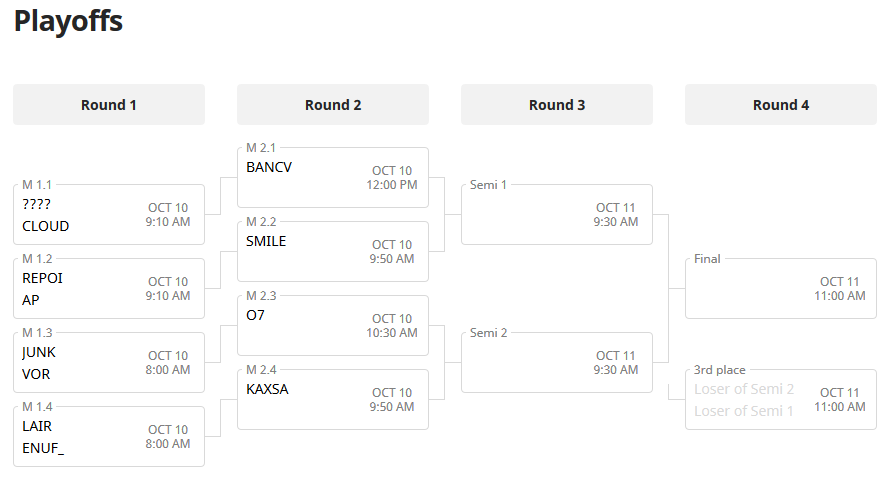This screenshot has height=479, width=888.
Task: Open the Semi 2 match box
Action: (557, 363)
